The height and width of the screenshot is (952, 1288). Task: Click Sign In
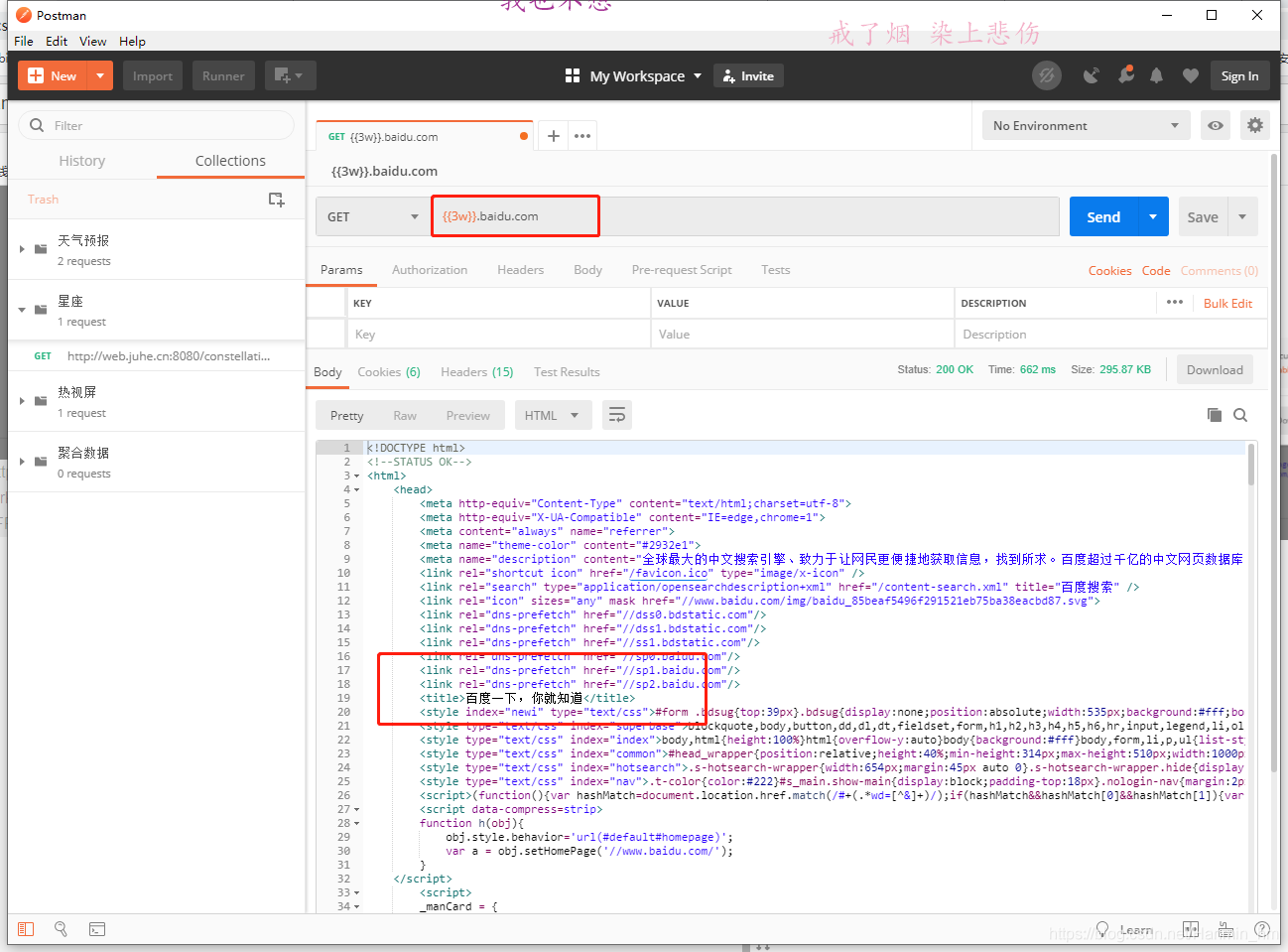pos(1239,75)
